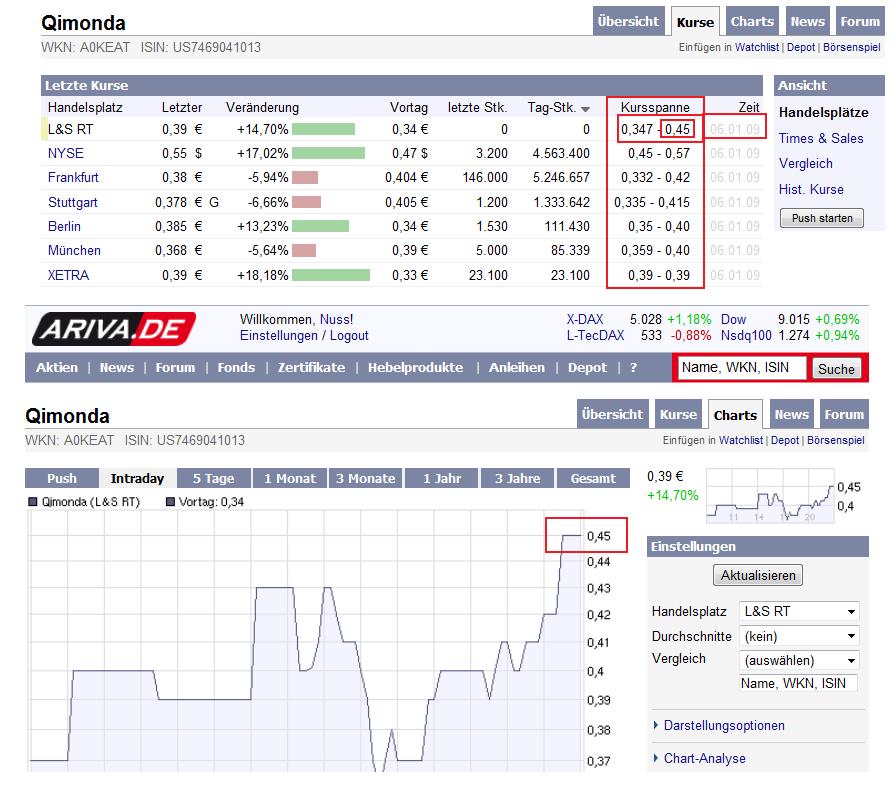Open the Aktien menu in the navigation bar
Viewport: 895px width, 786px height.
[x=57, y=368]
